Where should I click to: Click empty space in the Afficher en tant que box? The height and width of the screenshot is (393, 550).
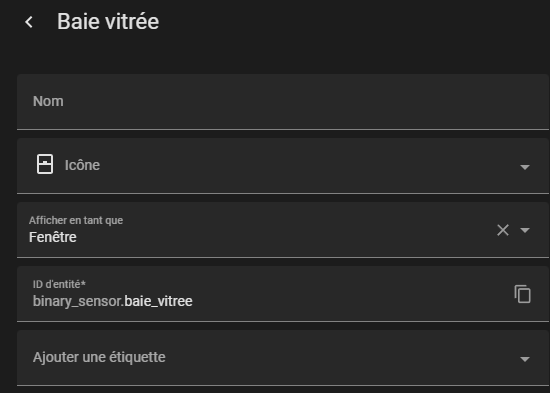pos(281,230)
